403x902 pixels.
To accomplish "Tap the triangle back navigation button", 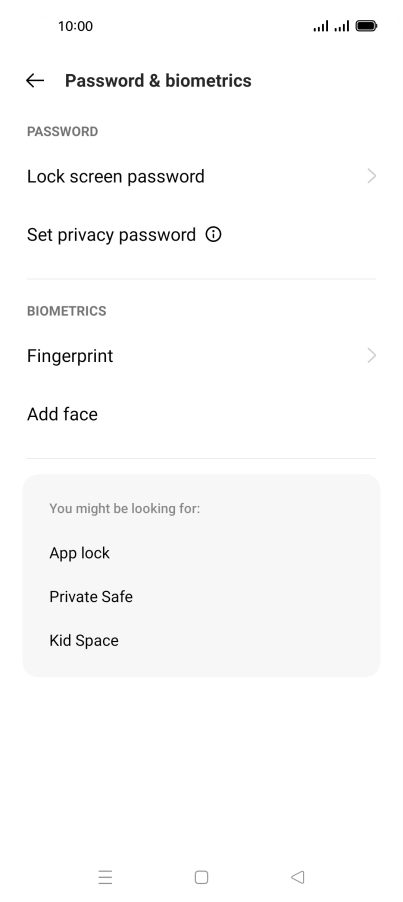I will point(297,877).
